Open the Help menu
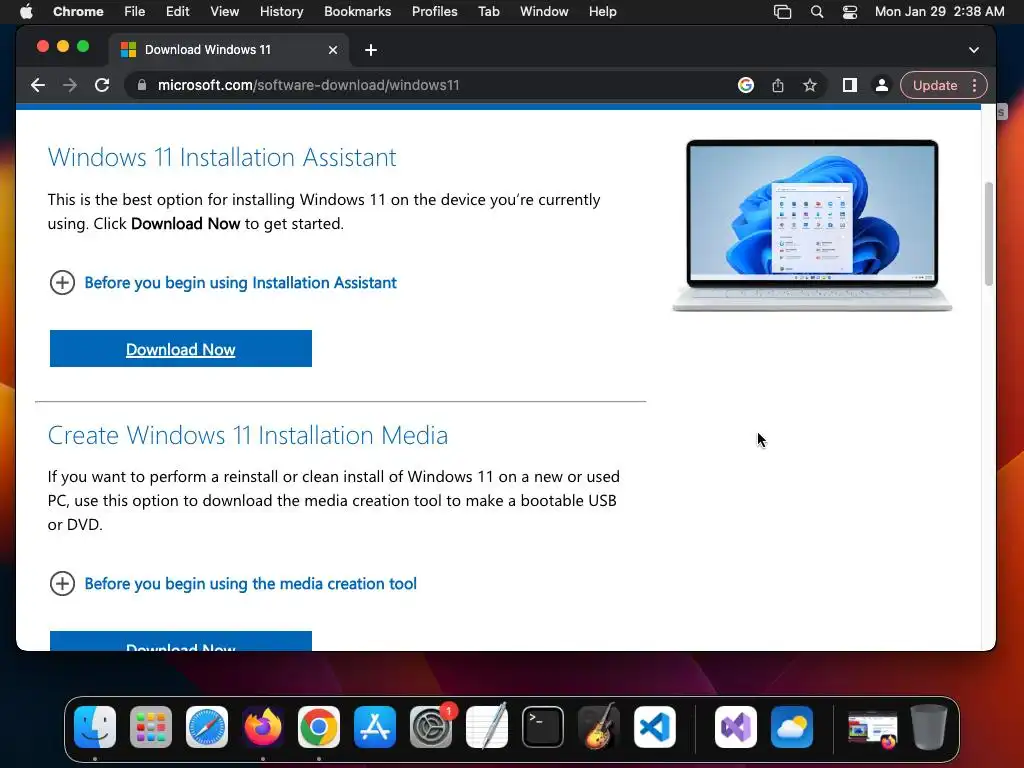Viewport: 1024px width, 768px height. pyautogui.click(x=602, y=12)
